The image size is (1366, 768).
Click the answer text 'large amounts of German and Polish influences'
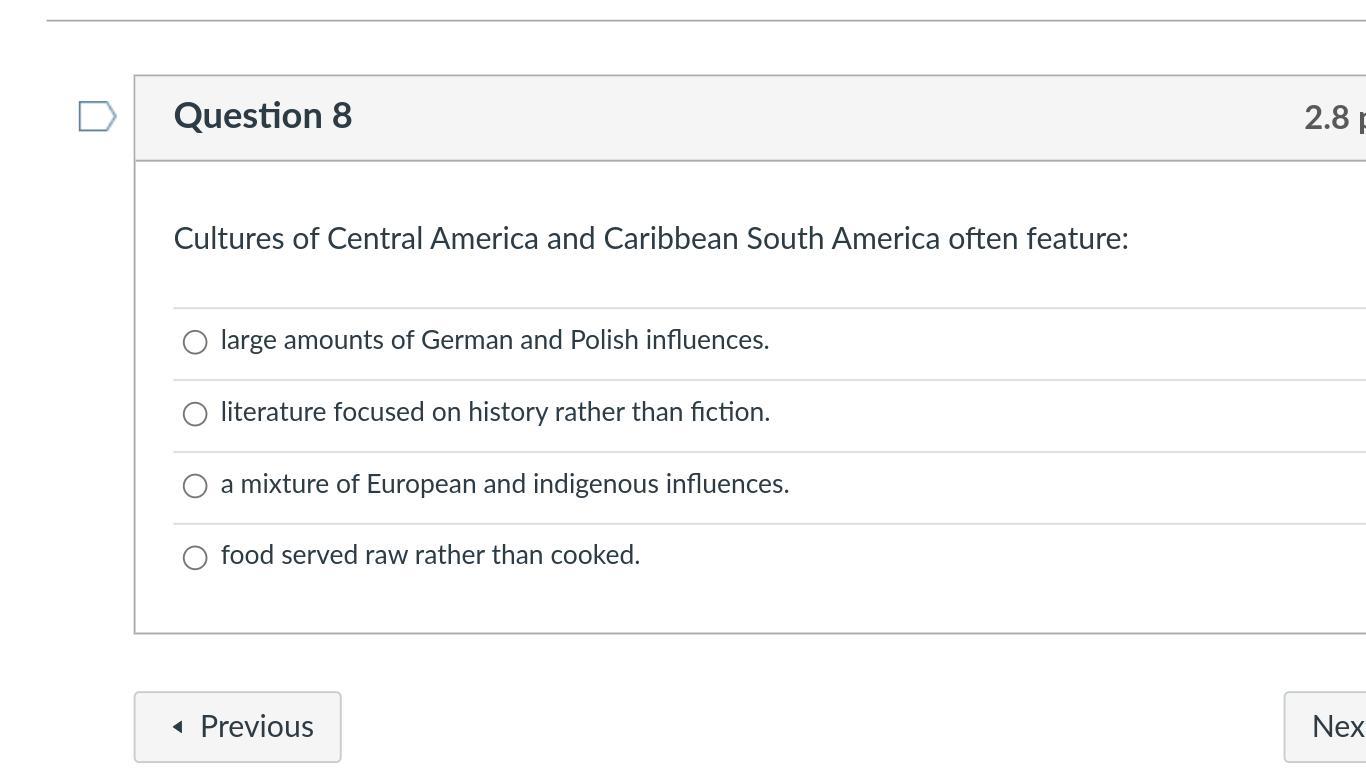click(x=494, y=340)
